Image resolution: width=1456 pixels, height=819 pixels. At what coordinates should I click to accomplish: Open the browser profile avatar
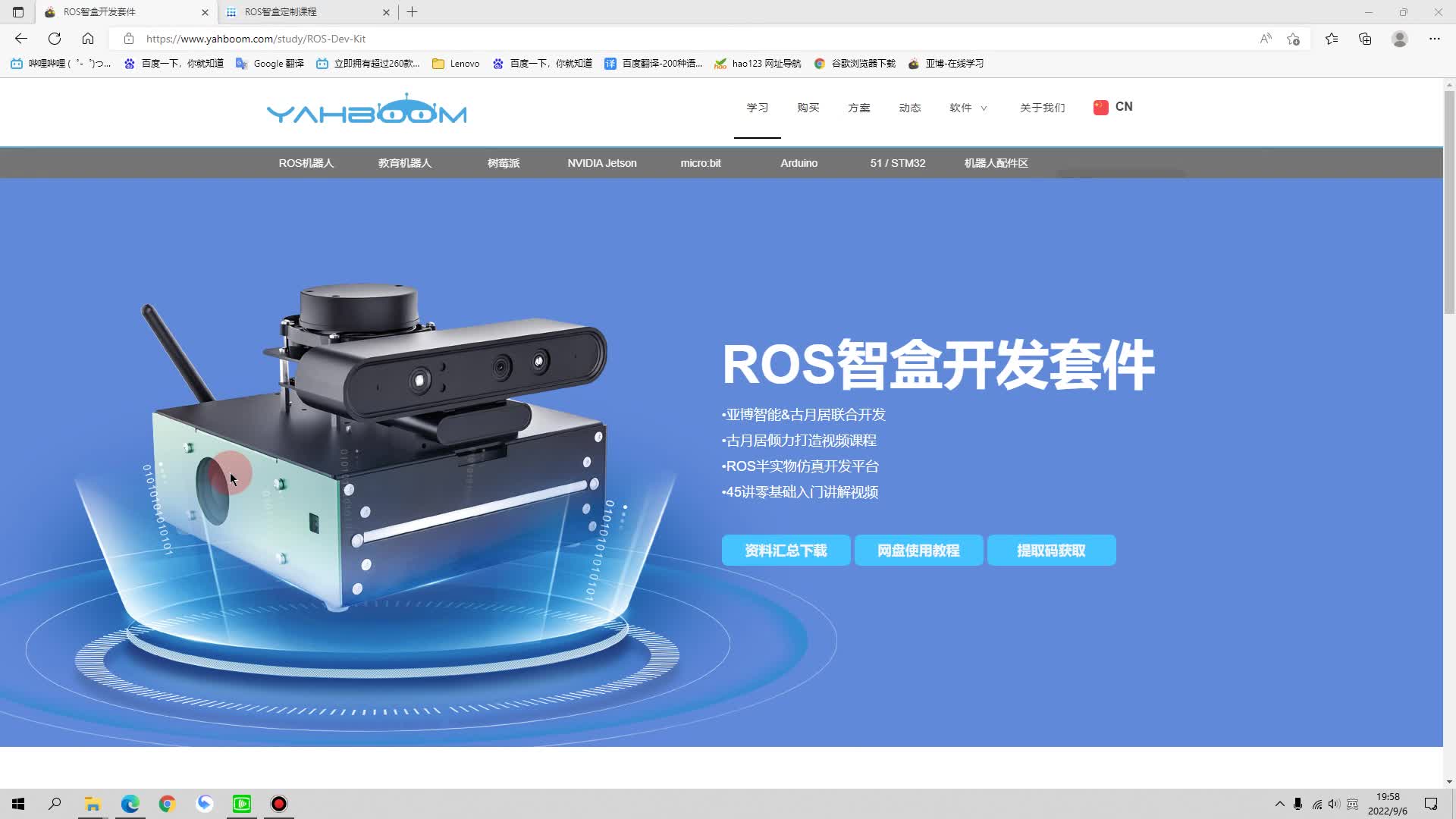[x=1400, y=39]
